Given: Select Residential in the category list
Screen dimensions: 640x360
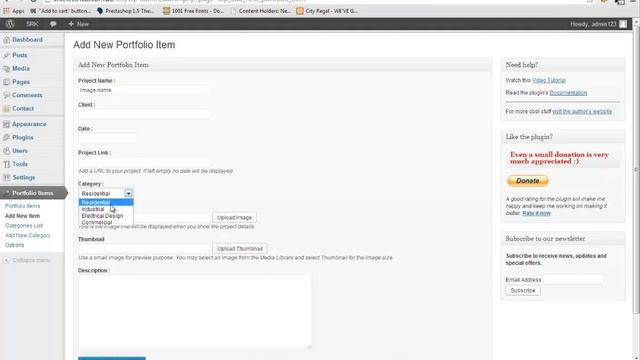Looking at the screenshot, I should click(x=106, y=202).
